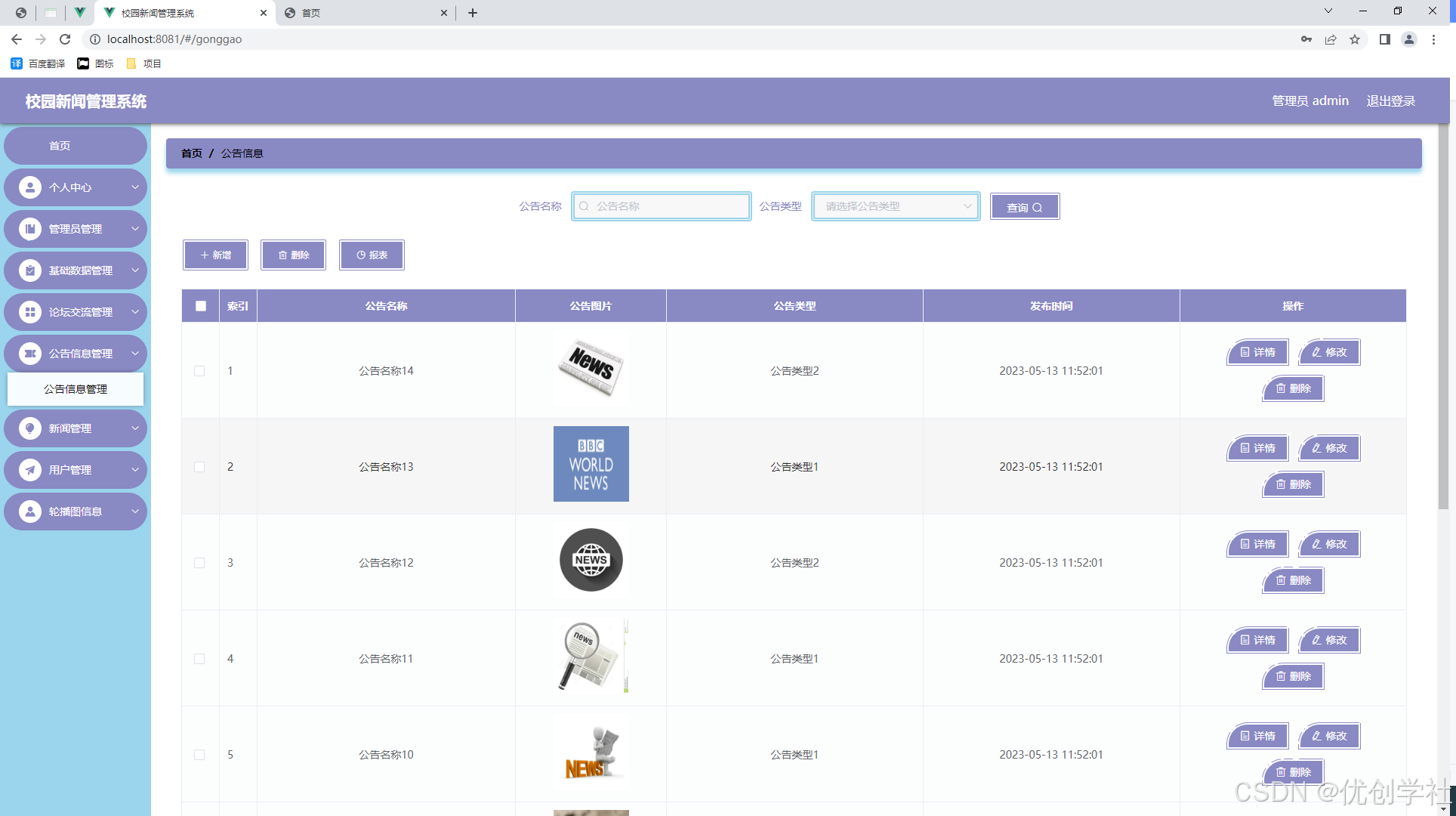The image size is (1456, 816).
Task: Click the 新增 button
Action: [215, 255]
